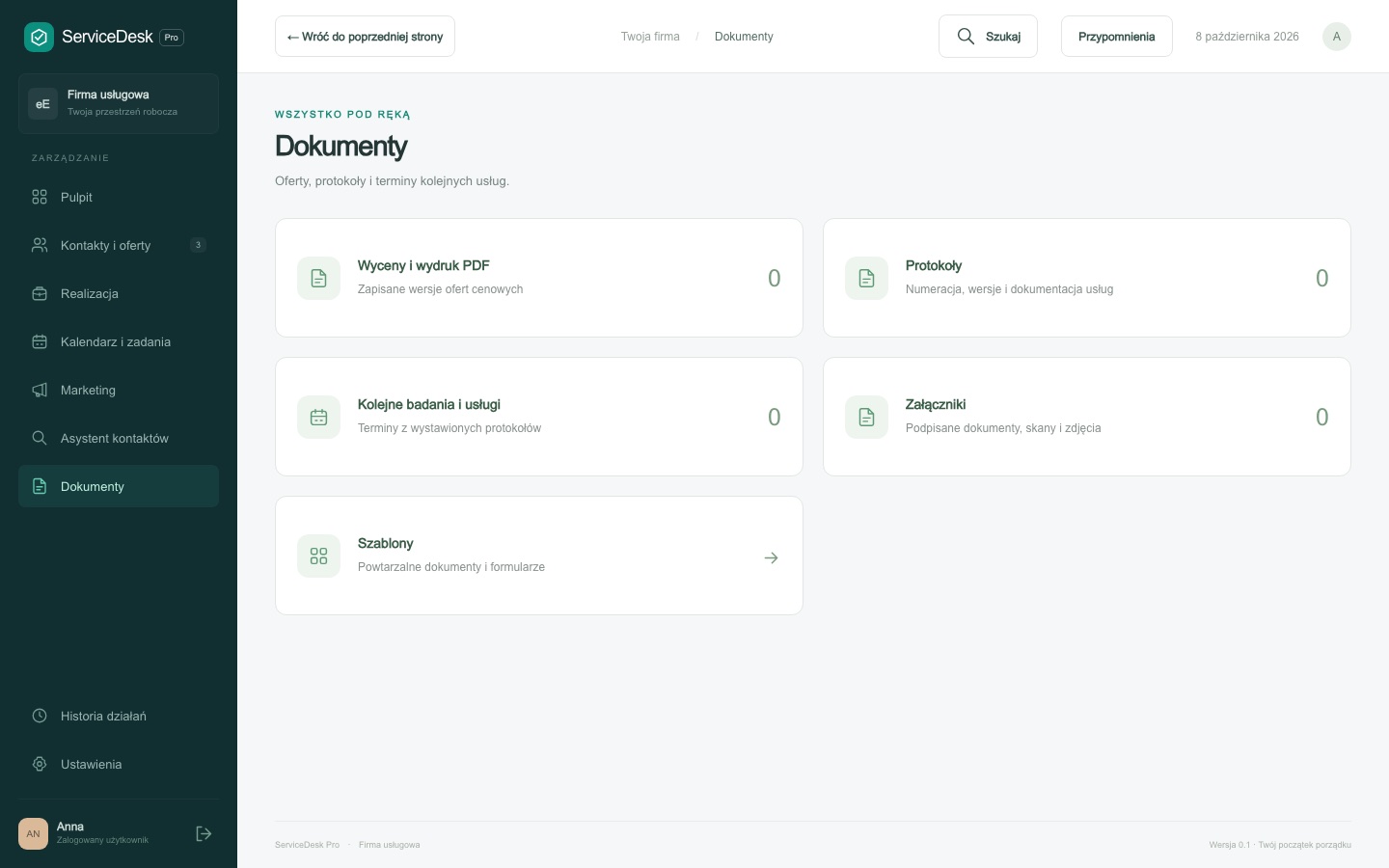1389x868 pixels.
Task: Open Asystent kontaktów label in sidebar
Action: [115, 438]
